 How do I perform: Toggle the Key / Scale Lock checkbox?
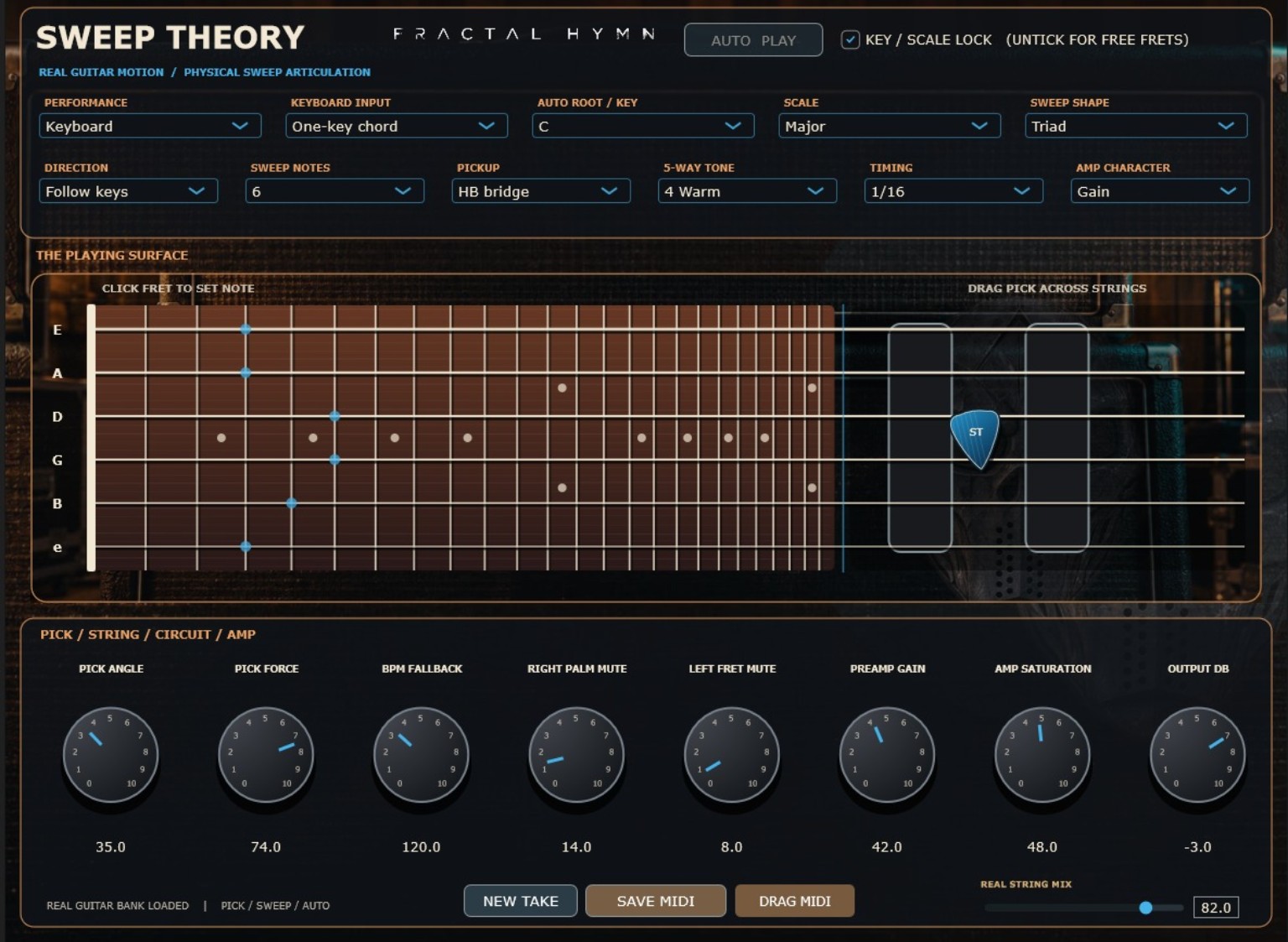[850, 39]
